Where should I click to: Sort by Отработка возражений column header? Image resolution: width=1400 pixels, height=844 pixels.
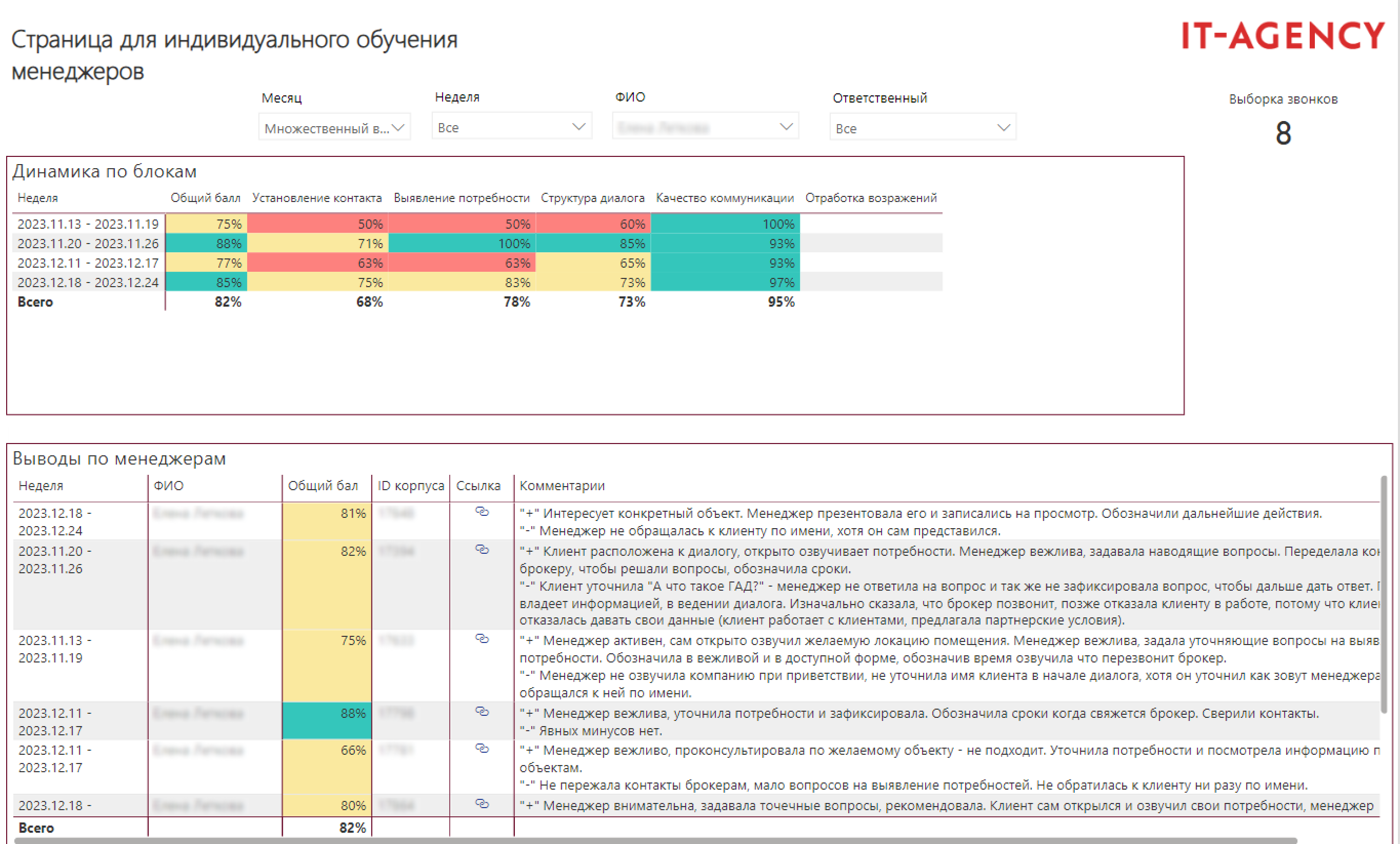(871, 197)
